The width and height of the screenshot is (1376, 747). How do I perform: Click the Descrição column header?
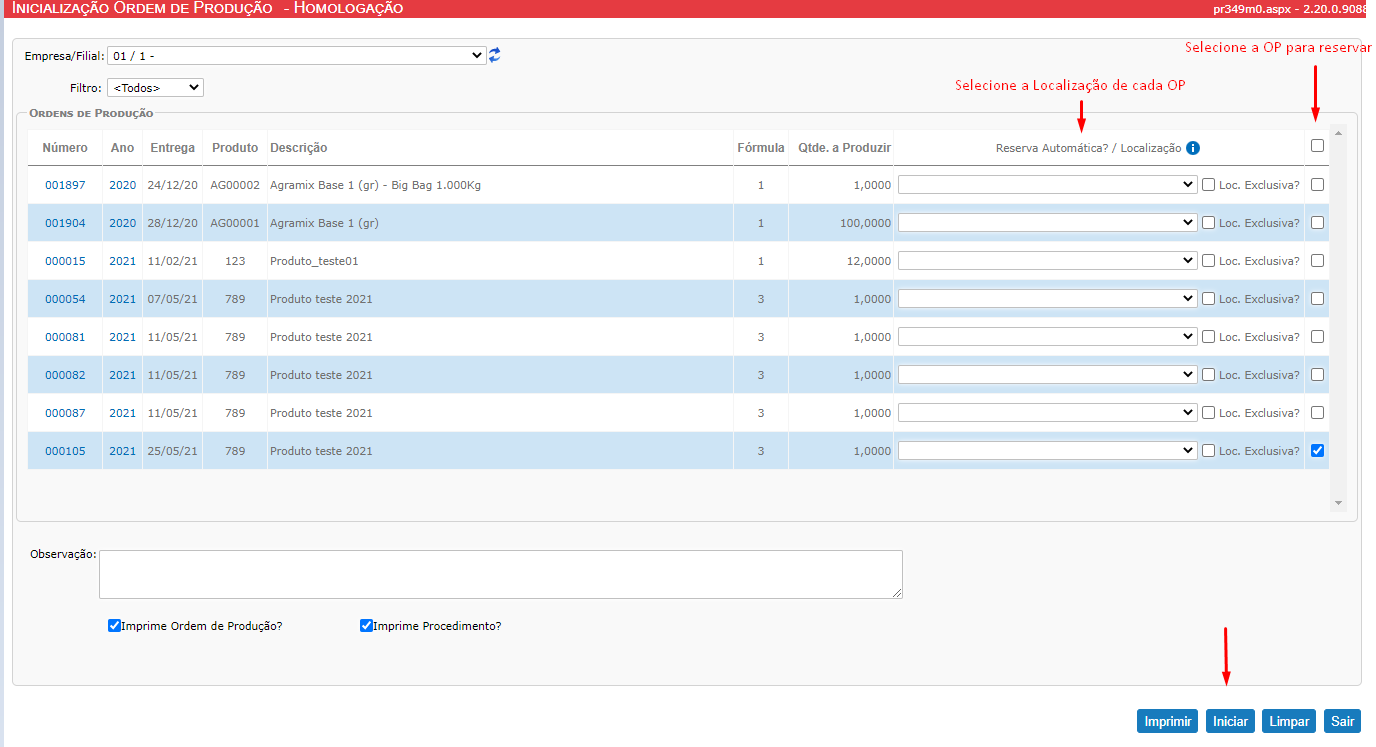pyautogui.click(x=299, y=148)
